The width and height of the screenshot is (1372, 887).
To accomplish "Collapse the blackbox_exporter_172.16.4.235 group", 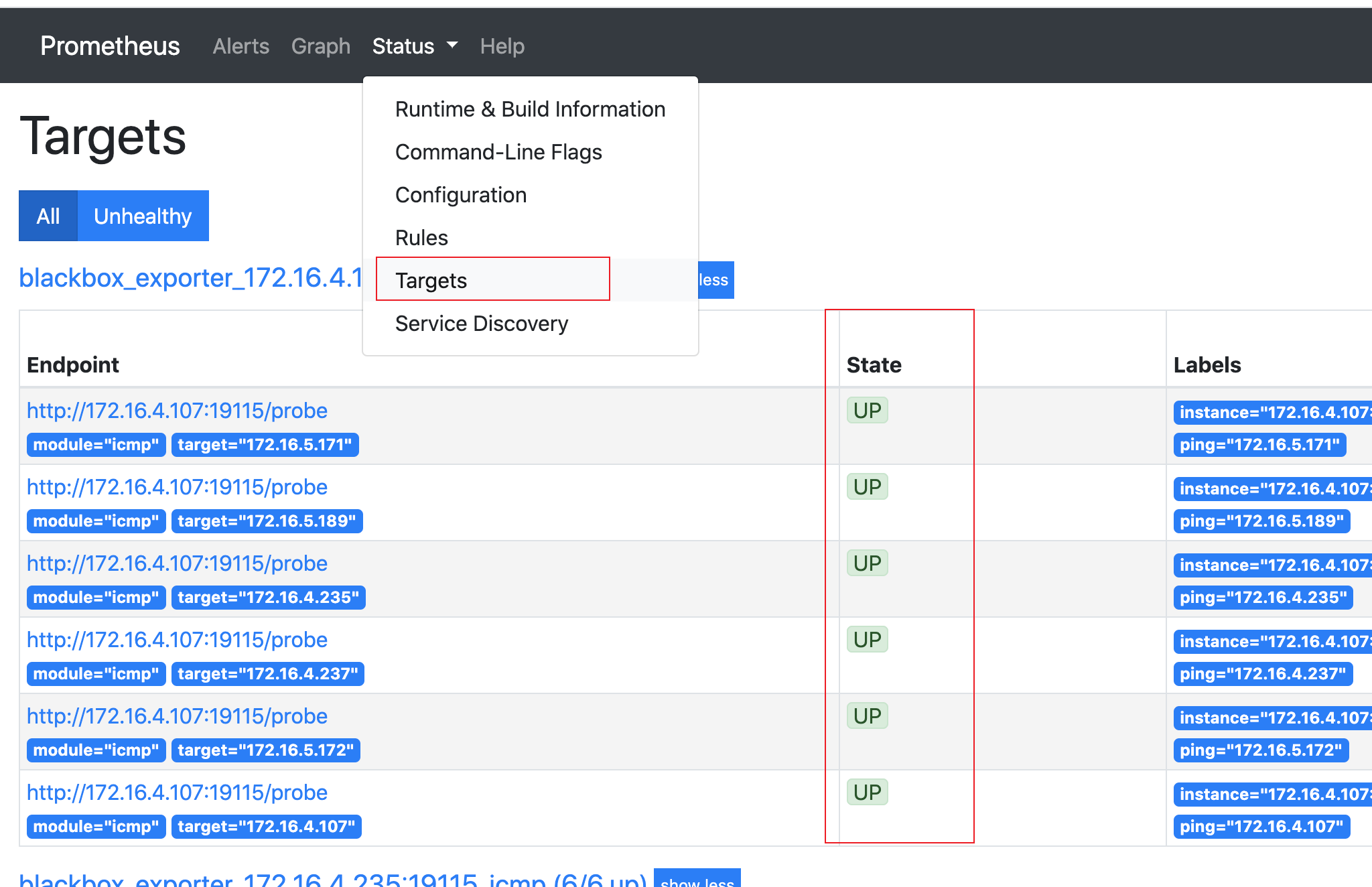I will click(697, 880).
